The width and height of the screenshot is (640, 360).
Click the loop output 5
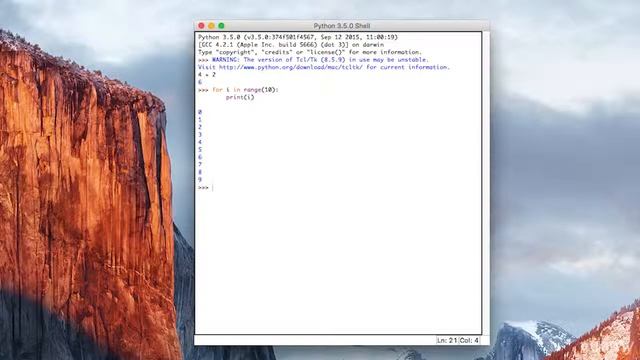pos(200,149)
